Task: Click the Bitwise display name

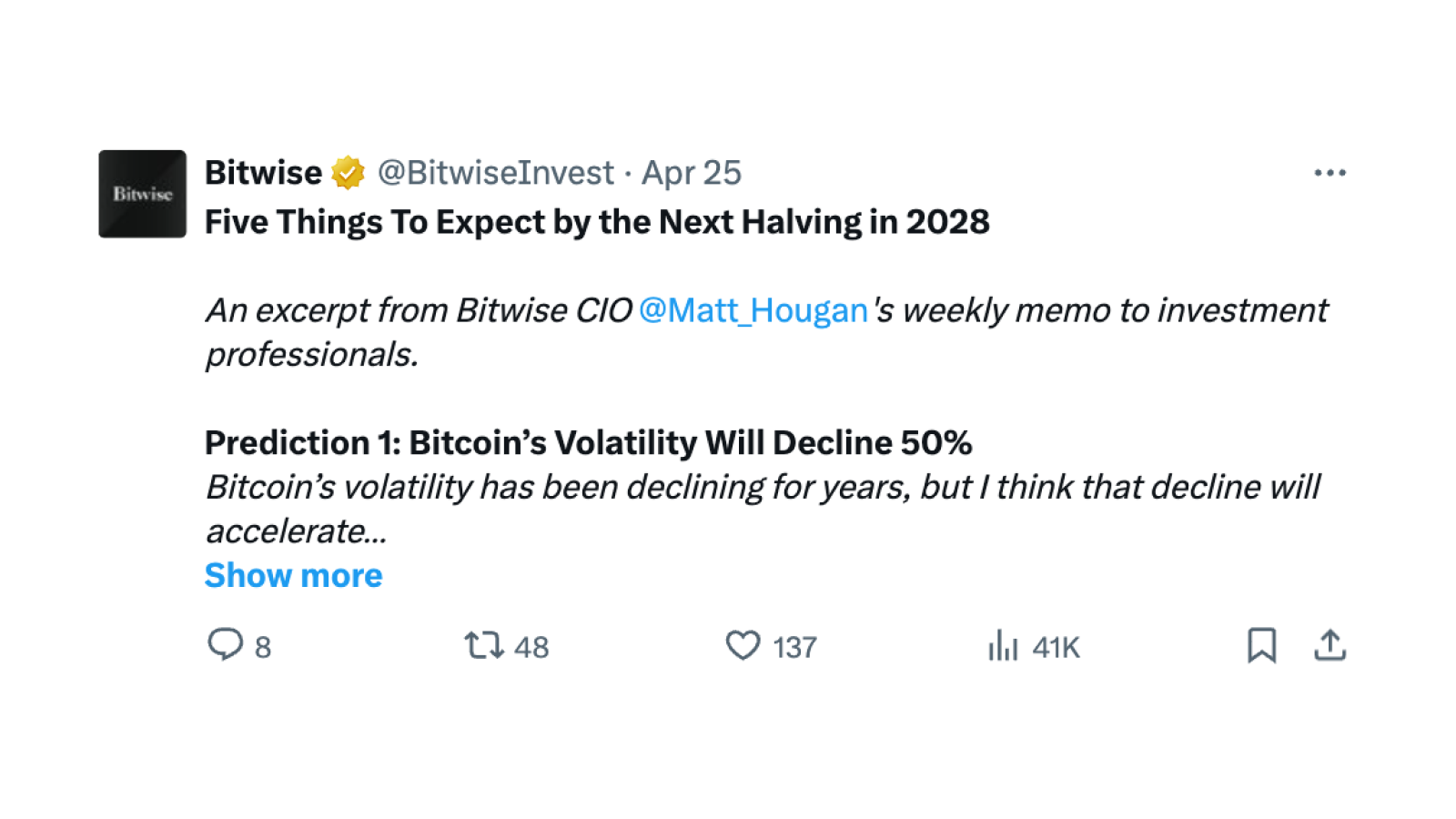Action: click(x=263, y=173)
